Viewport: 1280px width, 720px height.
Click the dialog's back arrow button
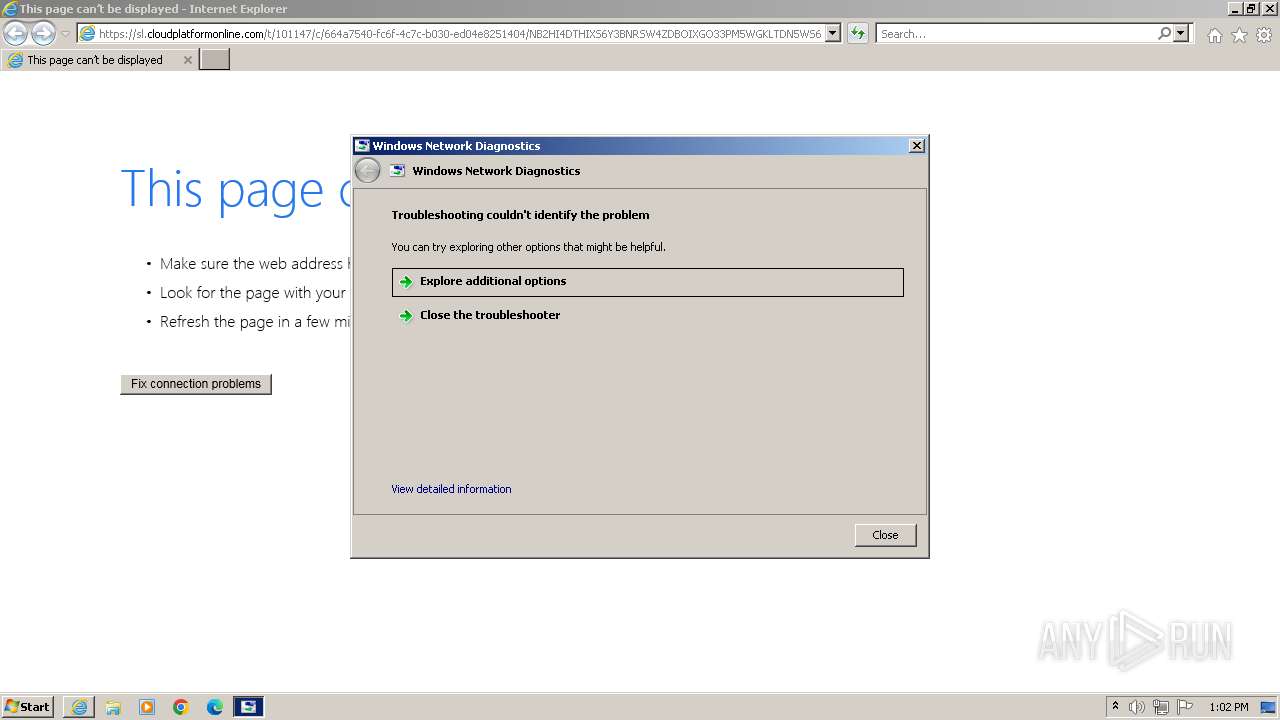coord(368,171)
